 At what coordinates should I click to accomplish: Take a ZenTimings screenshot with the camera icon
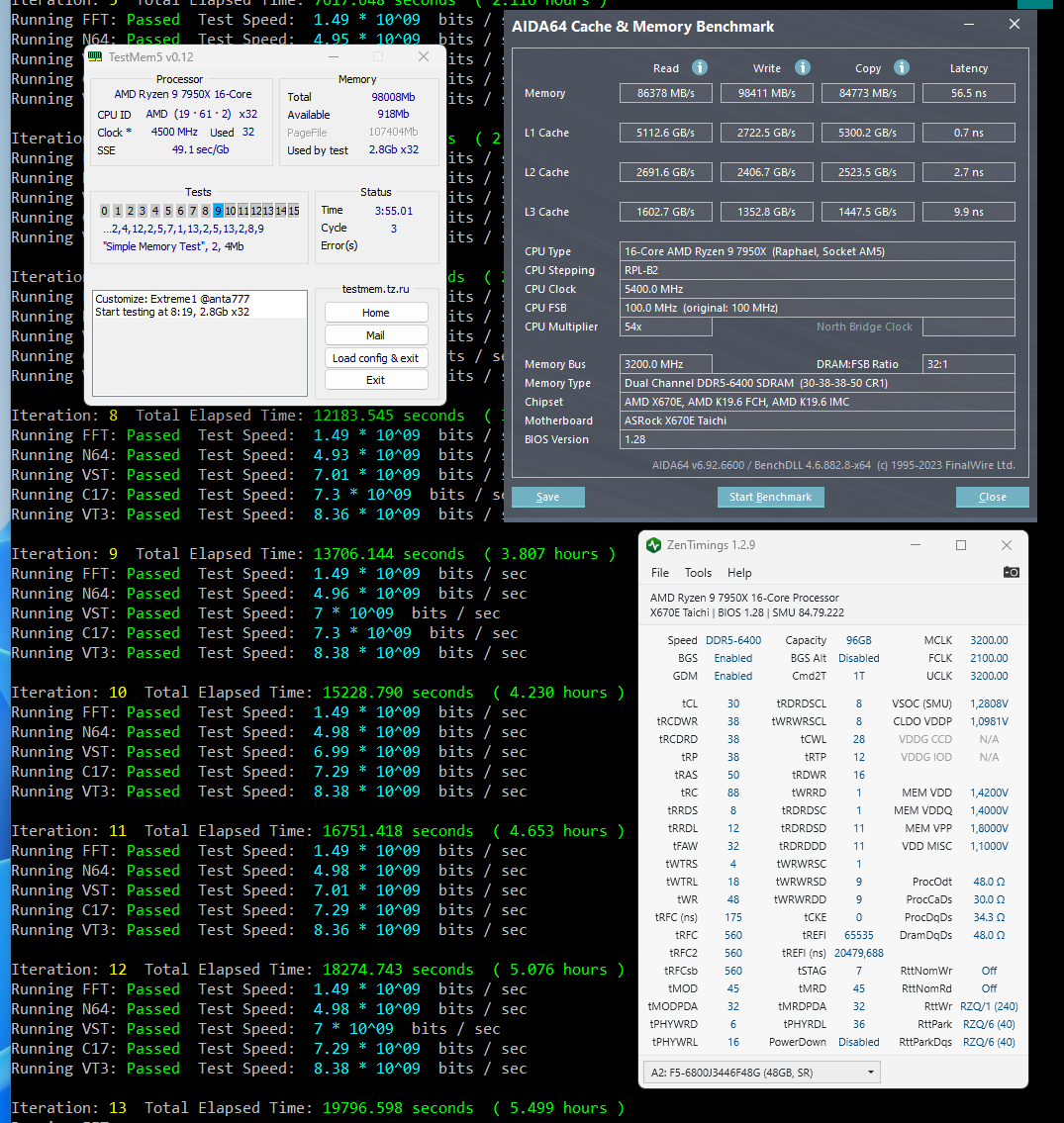click(1011, 572)
